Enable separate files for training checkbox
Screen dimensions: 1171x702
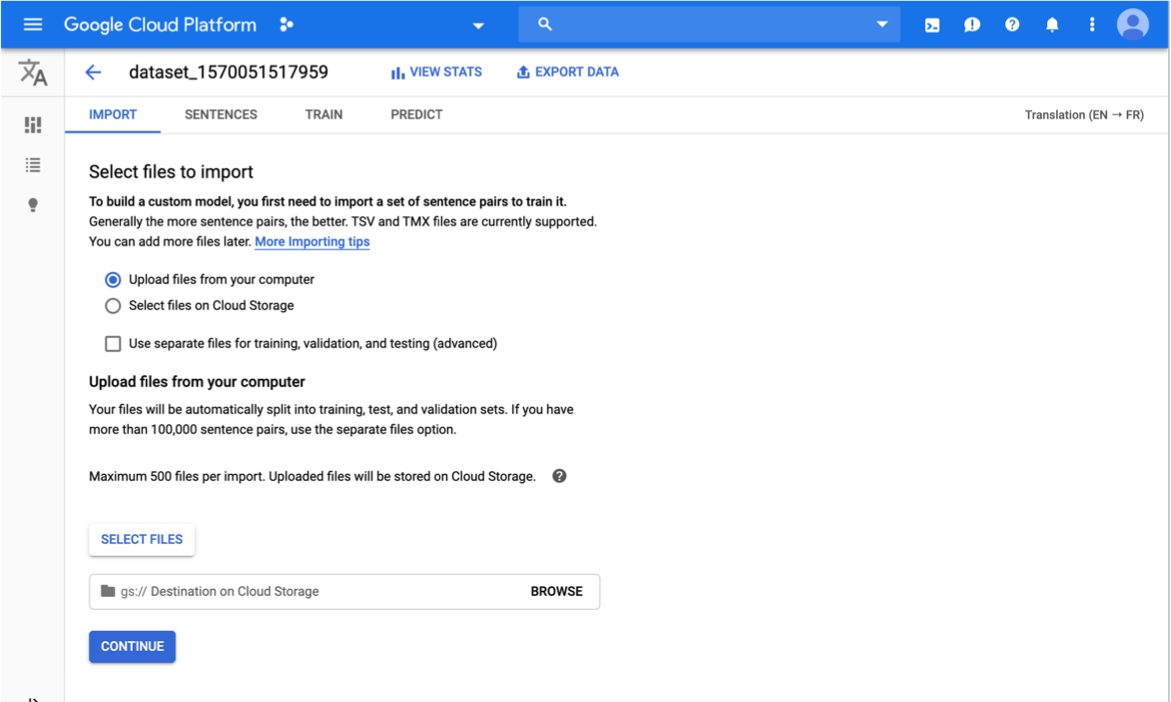(x=113, y=344)
